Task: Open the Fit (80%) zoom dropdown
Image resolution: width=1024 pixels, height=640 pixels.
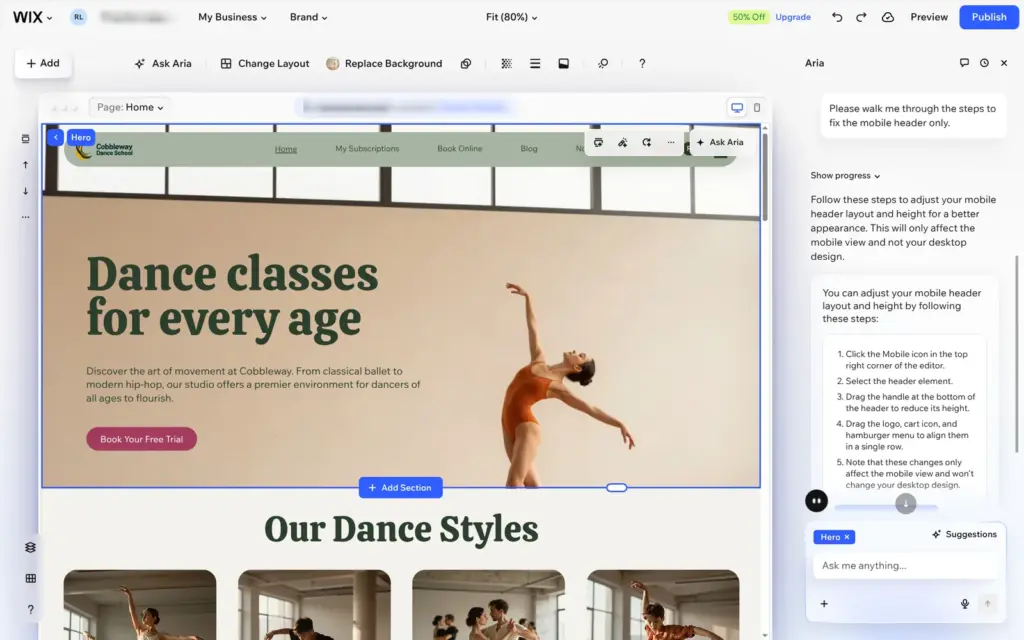Action: (x=511, y=18)
